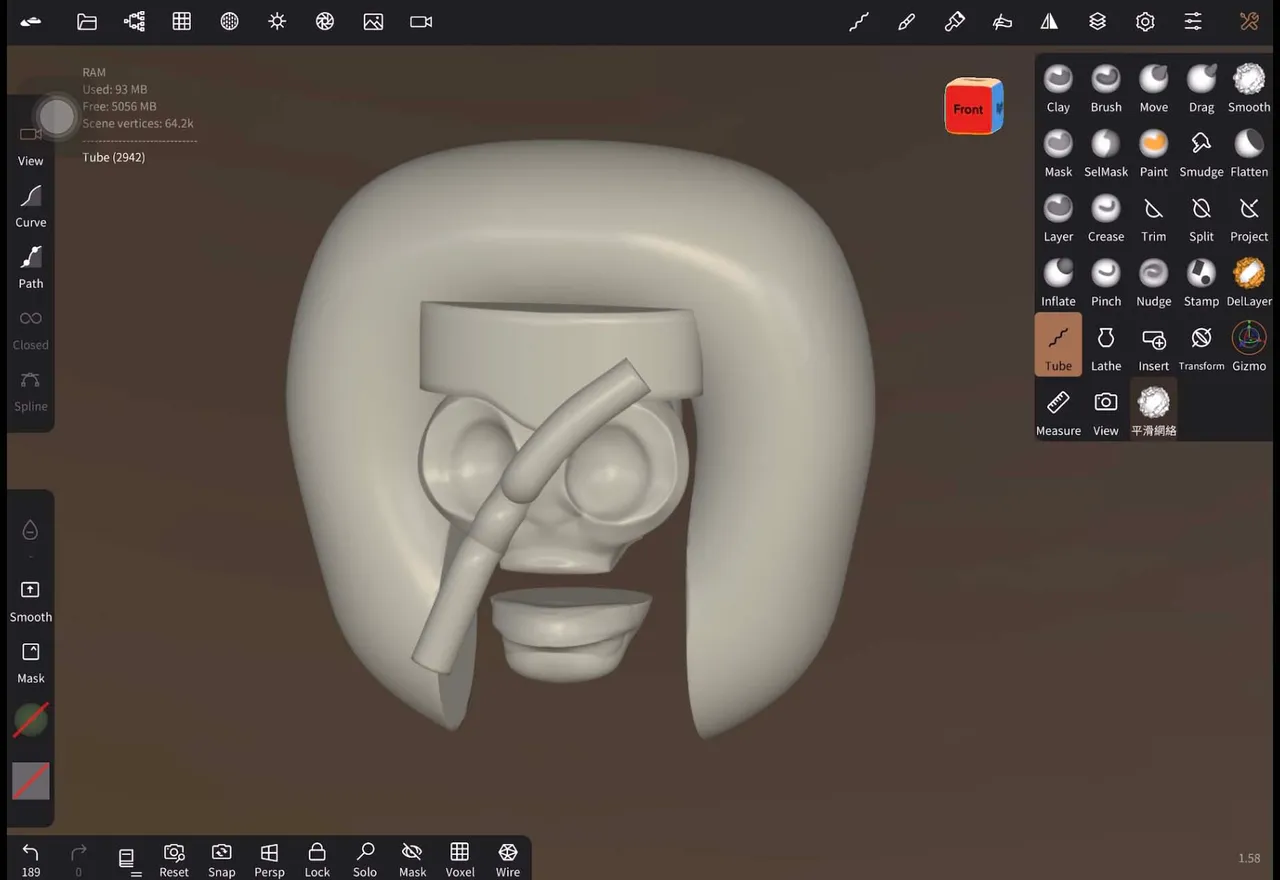Toggle the Spline option
Viewport: 1280px width, 880px height.
click(x=31, y=391)
